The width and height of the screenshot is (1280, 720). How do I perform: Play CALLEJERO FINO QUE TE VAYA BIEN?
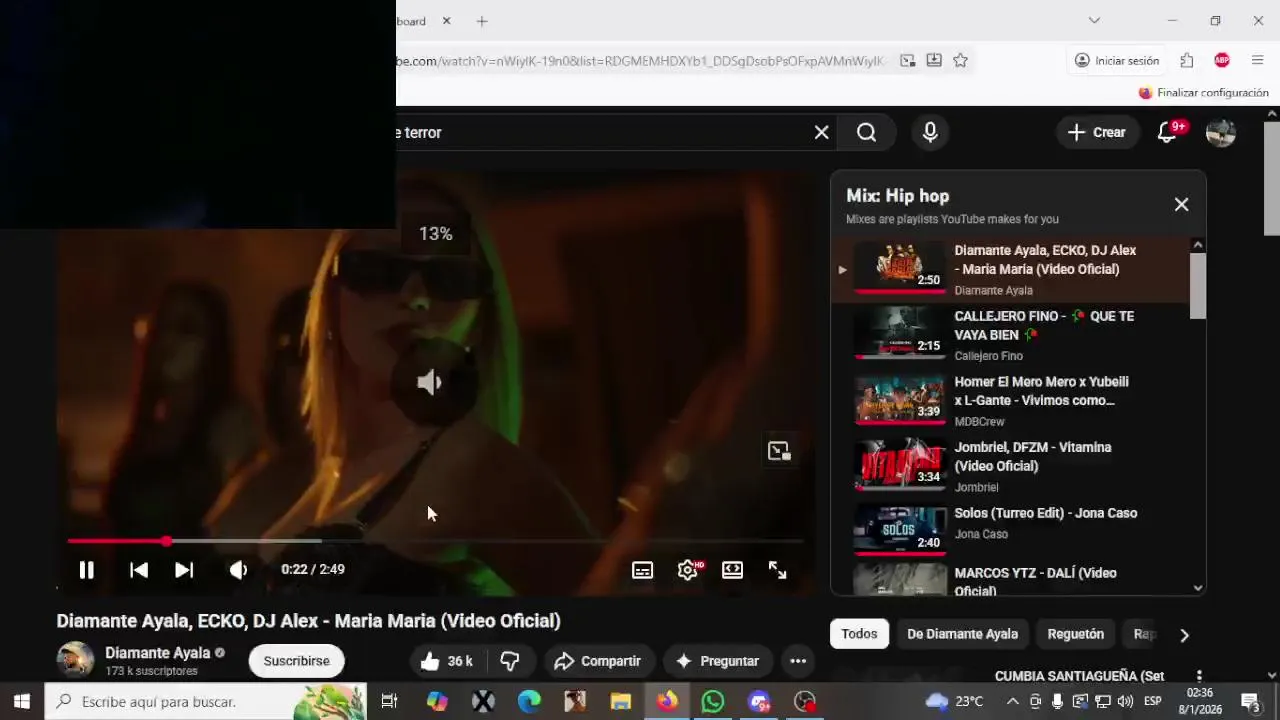pos(1010,335)
